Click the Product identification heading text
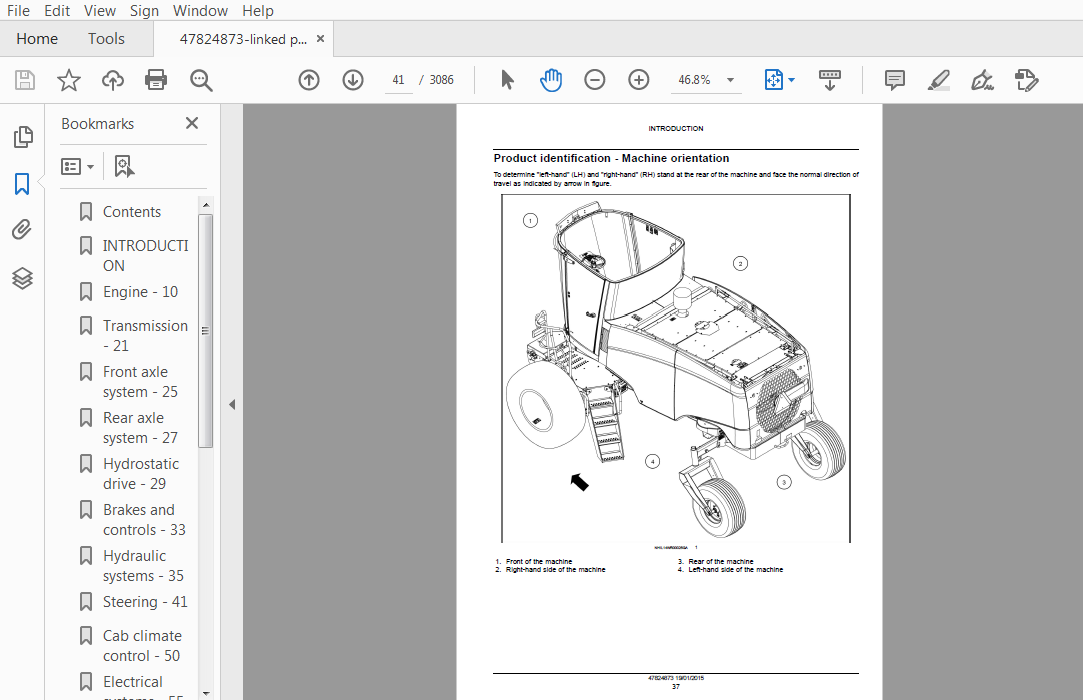Viewport: 1083px width, 700px height. coord(611,158)
